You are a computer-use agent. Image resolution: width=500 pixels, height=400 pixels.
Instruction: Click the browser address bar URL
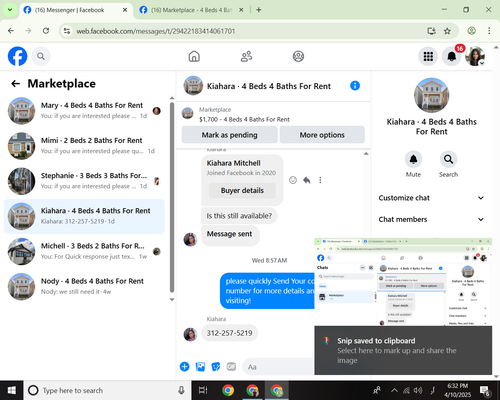tap(156, 31)
